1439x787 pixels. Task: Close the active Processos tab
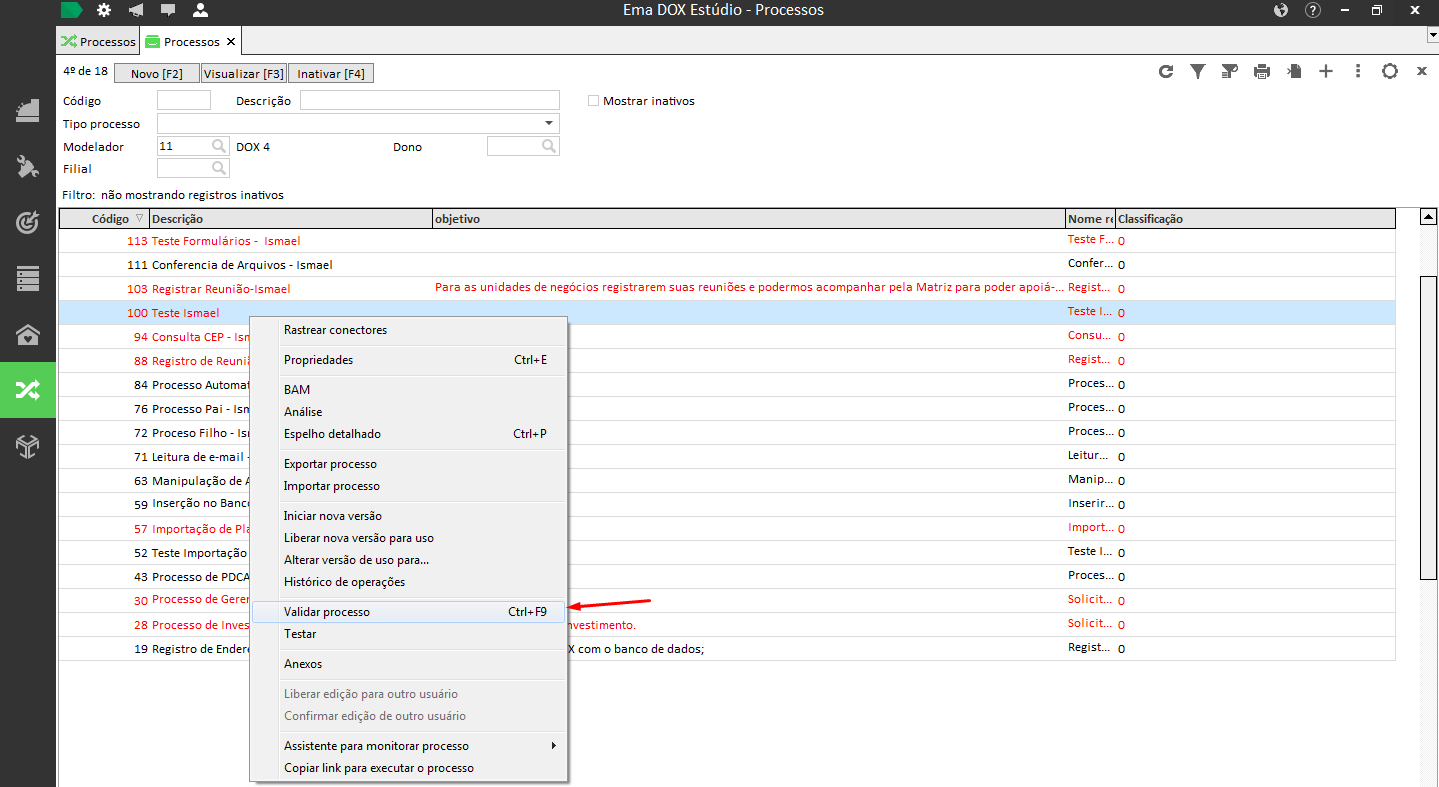[231, 42]
